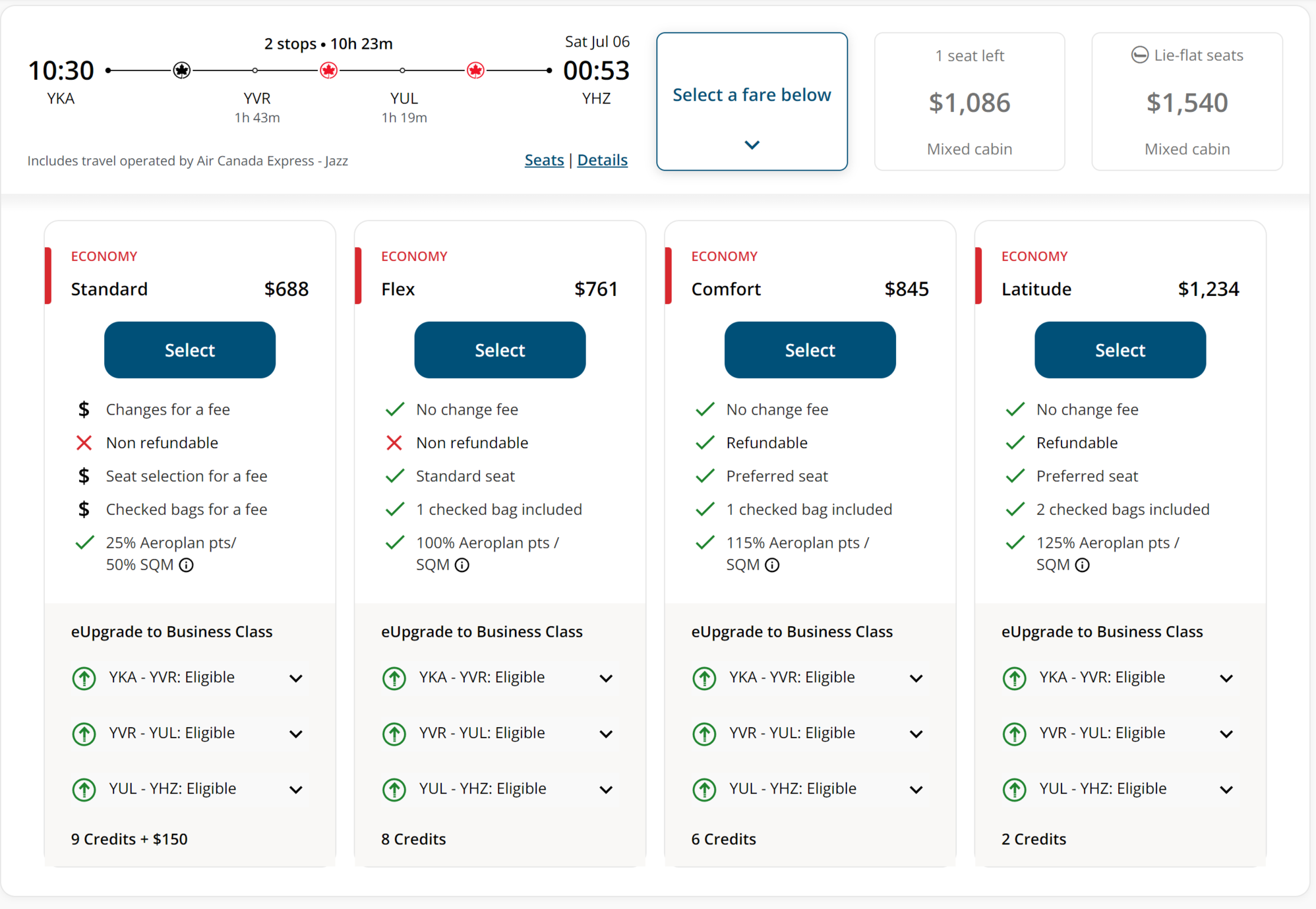This screenshot has height=909, width=1316.
Task: Click second red maple leaf marker near YHZ
Action: 475,70
